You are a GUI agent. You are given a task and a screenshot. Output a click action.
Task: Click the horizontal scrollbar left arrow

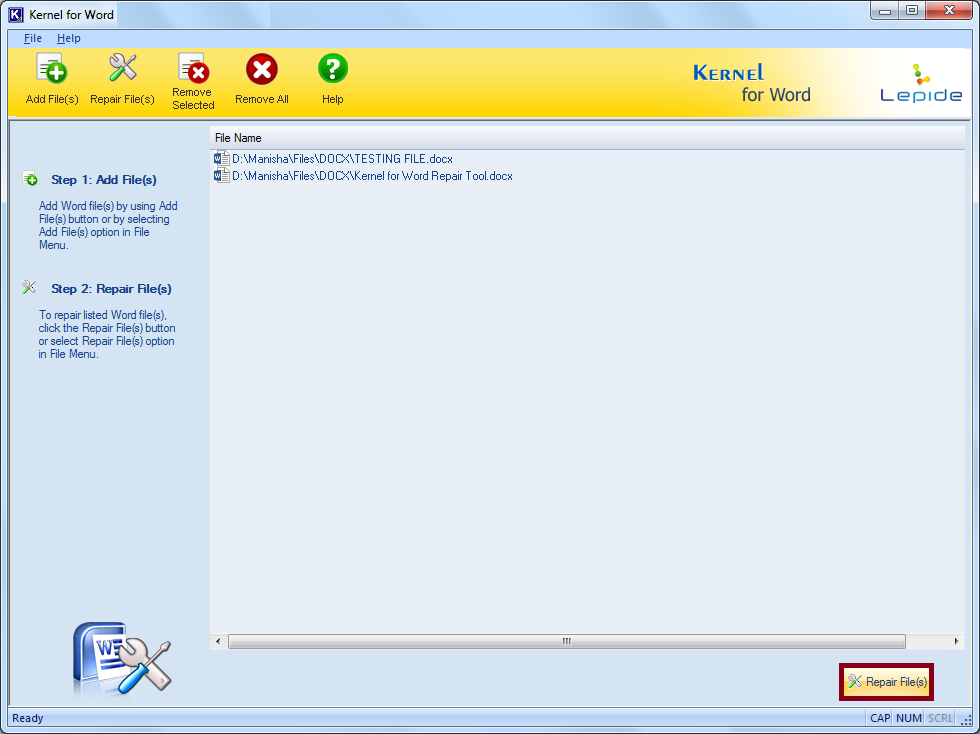point(218,641)
